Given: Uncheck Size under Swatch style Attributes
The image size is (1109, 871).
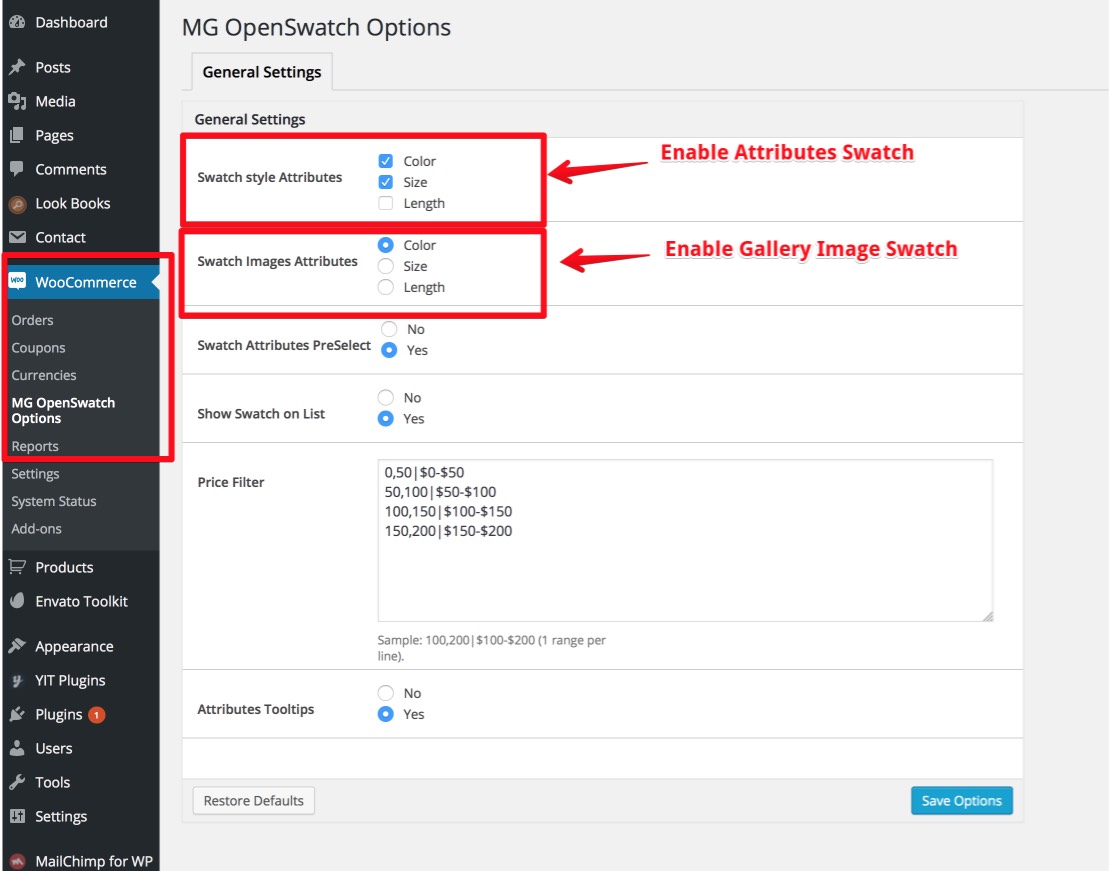Looking at the screenshot, I should pos(385,182).
